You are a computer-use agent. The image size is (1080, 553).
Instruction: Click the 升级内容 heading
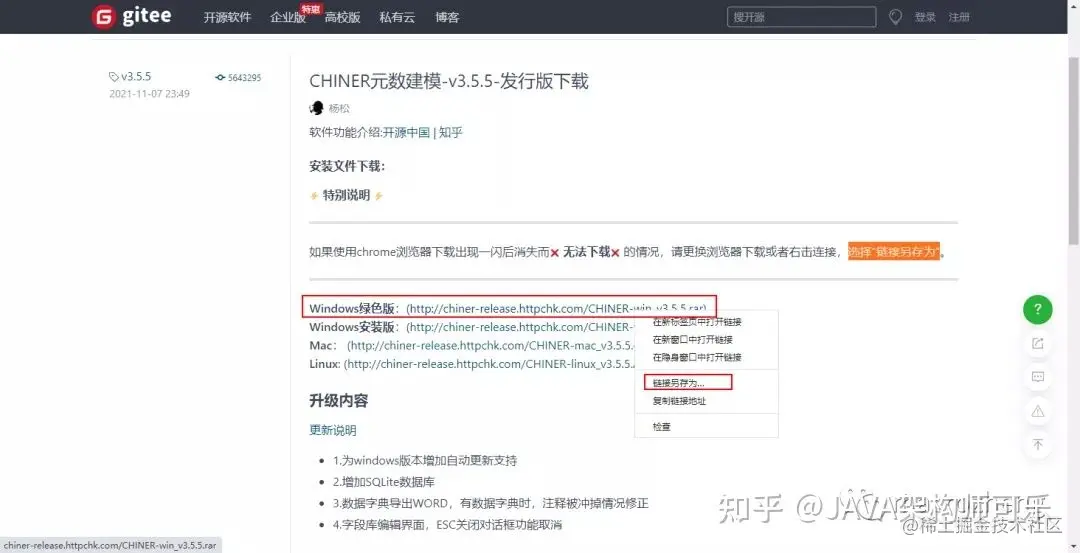338,401
